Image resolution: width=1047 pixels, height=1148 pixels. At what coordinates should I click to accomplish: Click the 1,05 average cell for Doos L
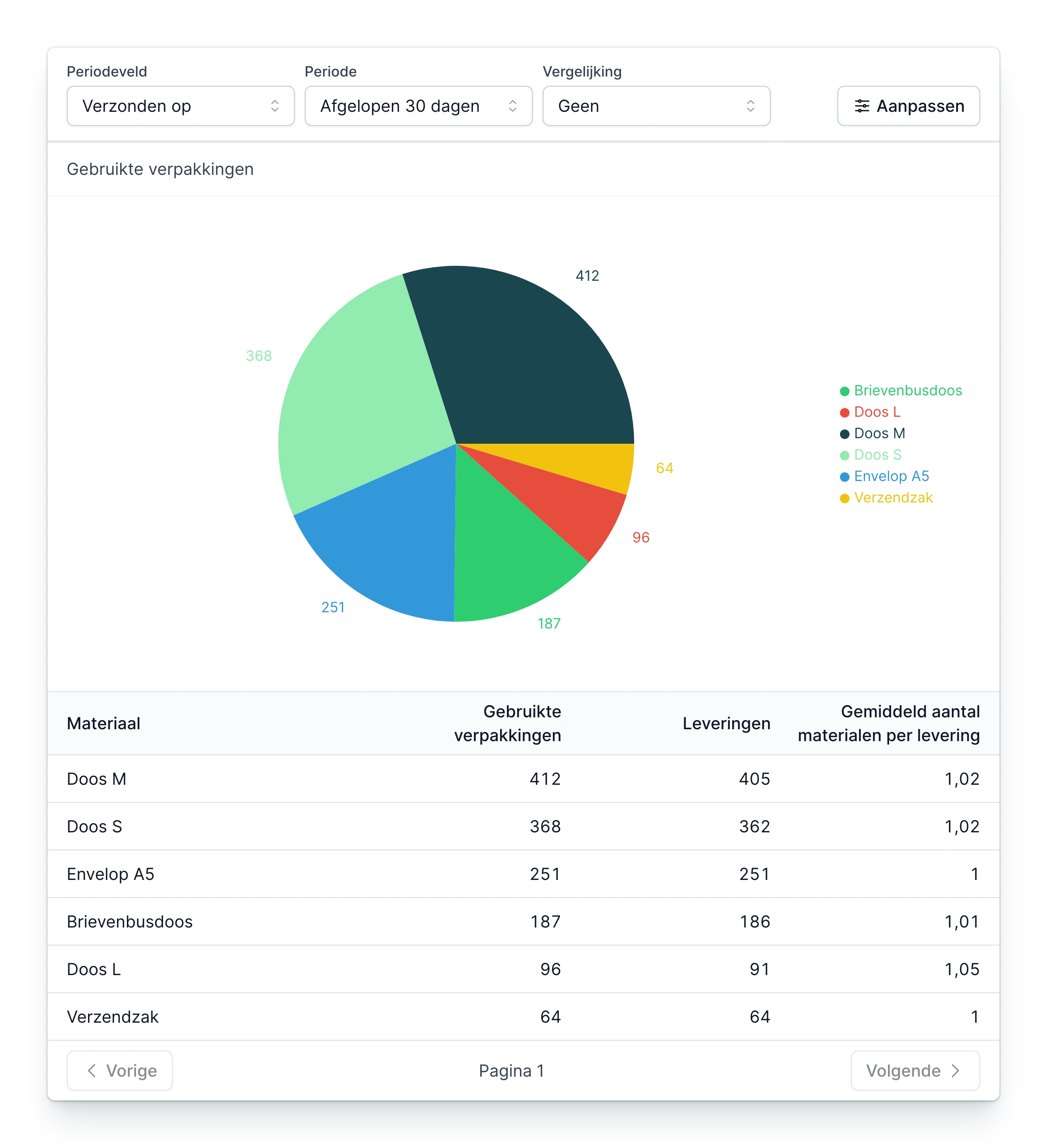pos(962,969)
